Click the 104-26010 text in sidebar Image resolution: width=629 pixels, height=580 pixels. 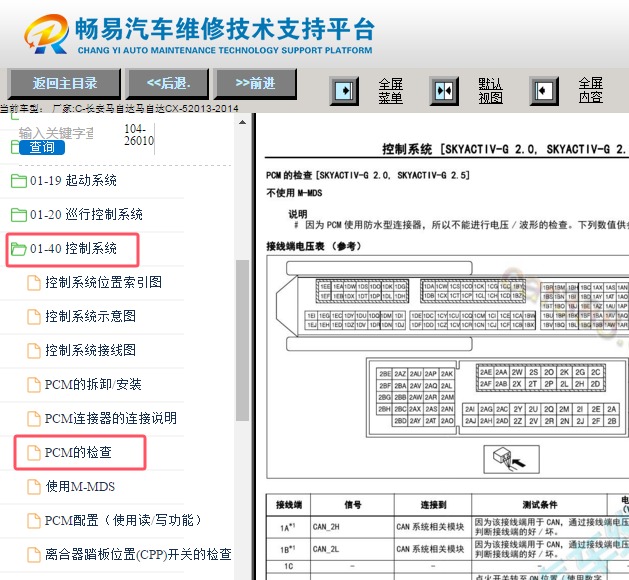(x=139, y=135)
